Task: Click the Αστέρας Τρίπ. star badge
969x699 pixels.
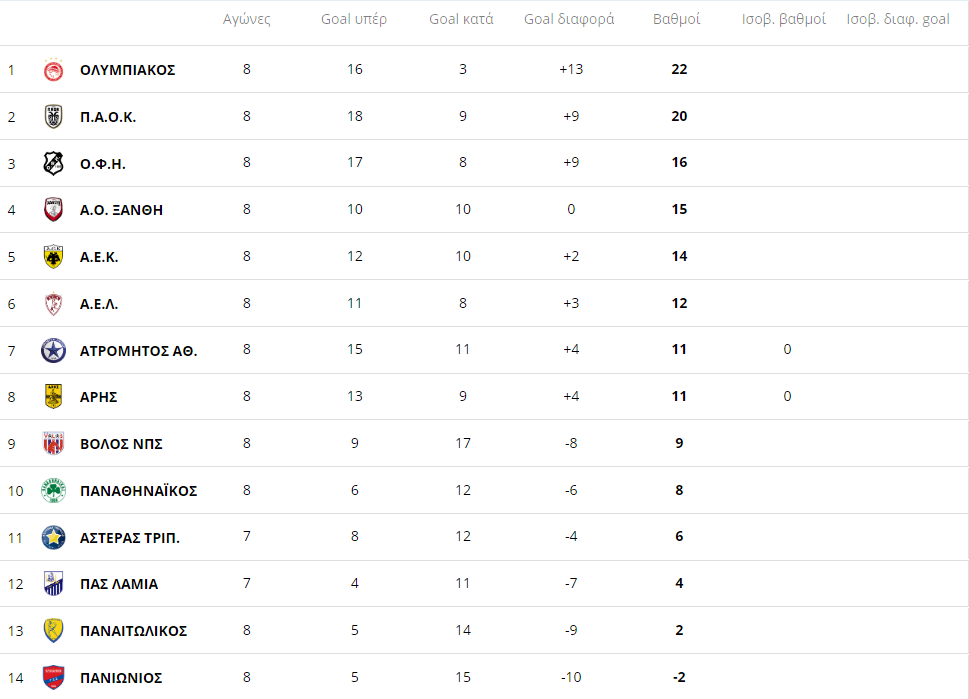Action: coord(53,538)
